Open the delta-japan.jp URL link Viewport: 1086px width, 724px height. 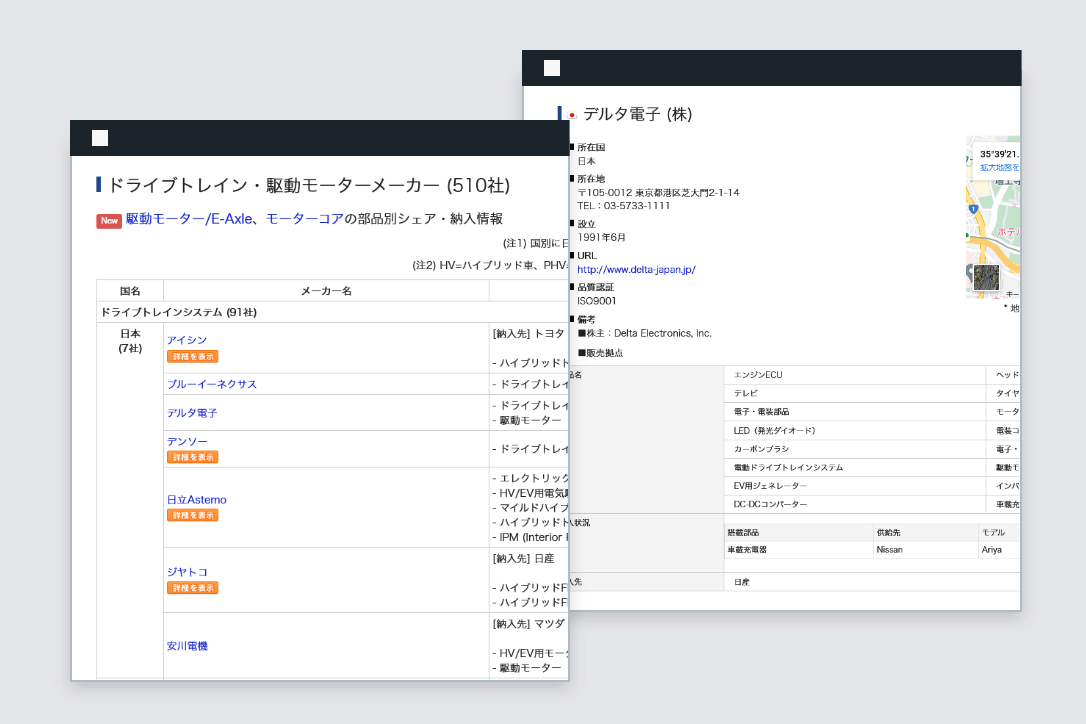click(x=637, y=270)
